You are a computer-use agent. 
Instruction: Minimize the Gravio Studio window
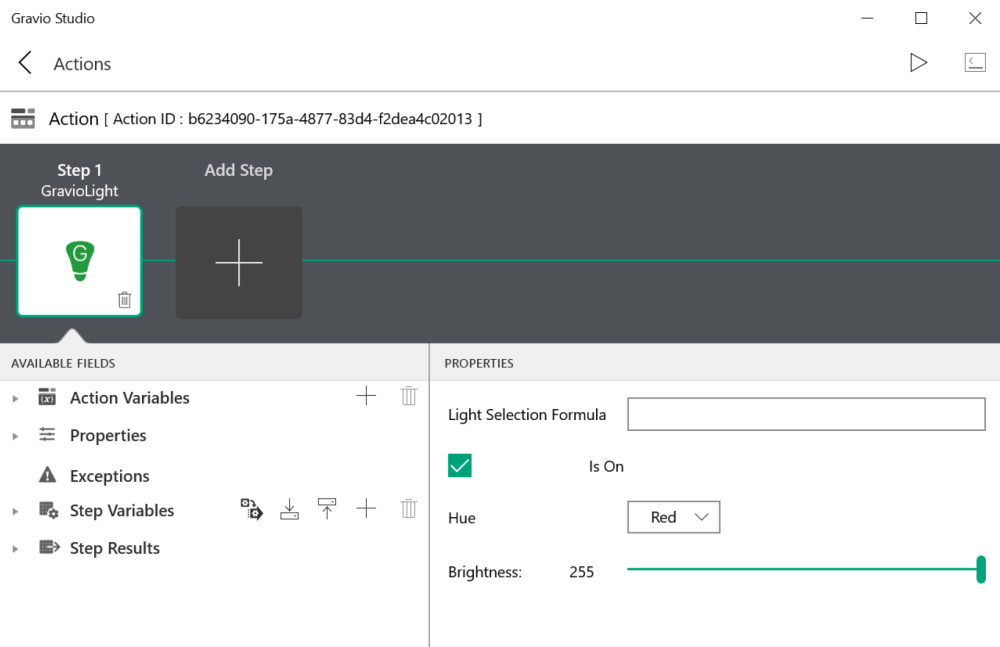867,18
